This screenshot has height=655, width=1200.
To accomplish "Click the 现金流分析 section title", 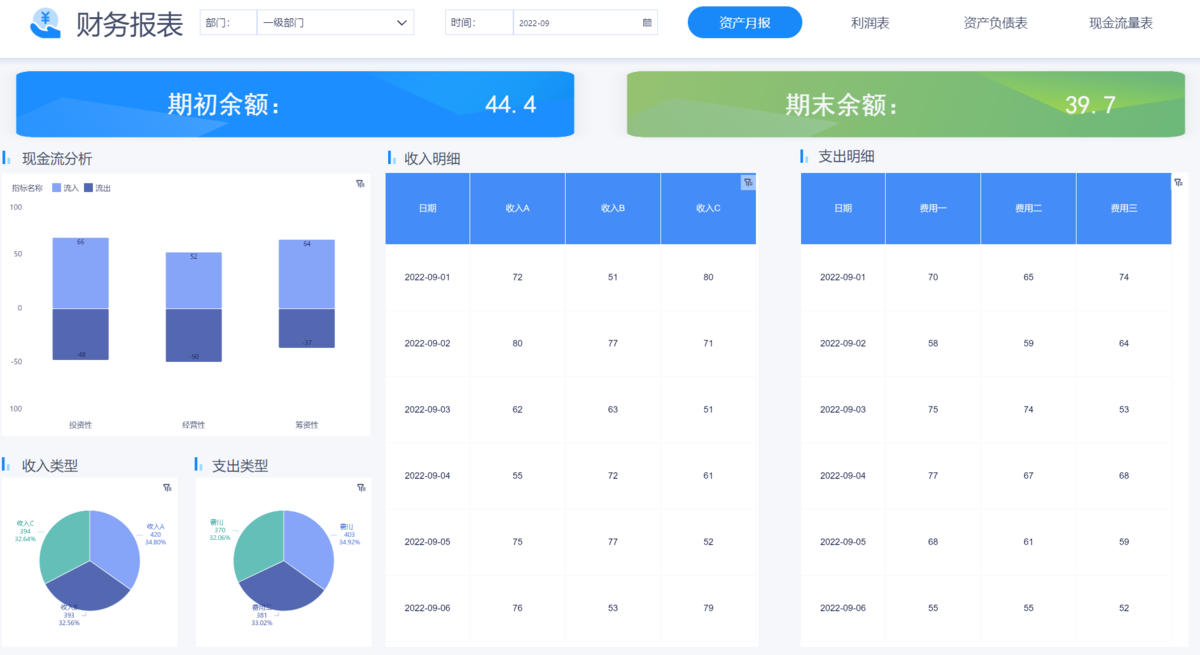I will (x=57, y=158).
